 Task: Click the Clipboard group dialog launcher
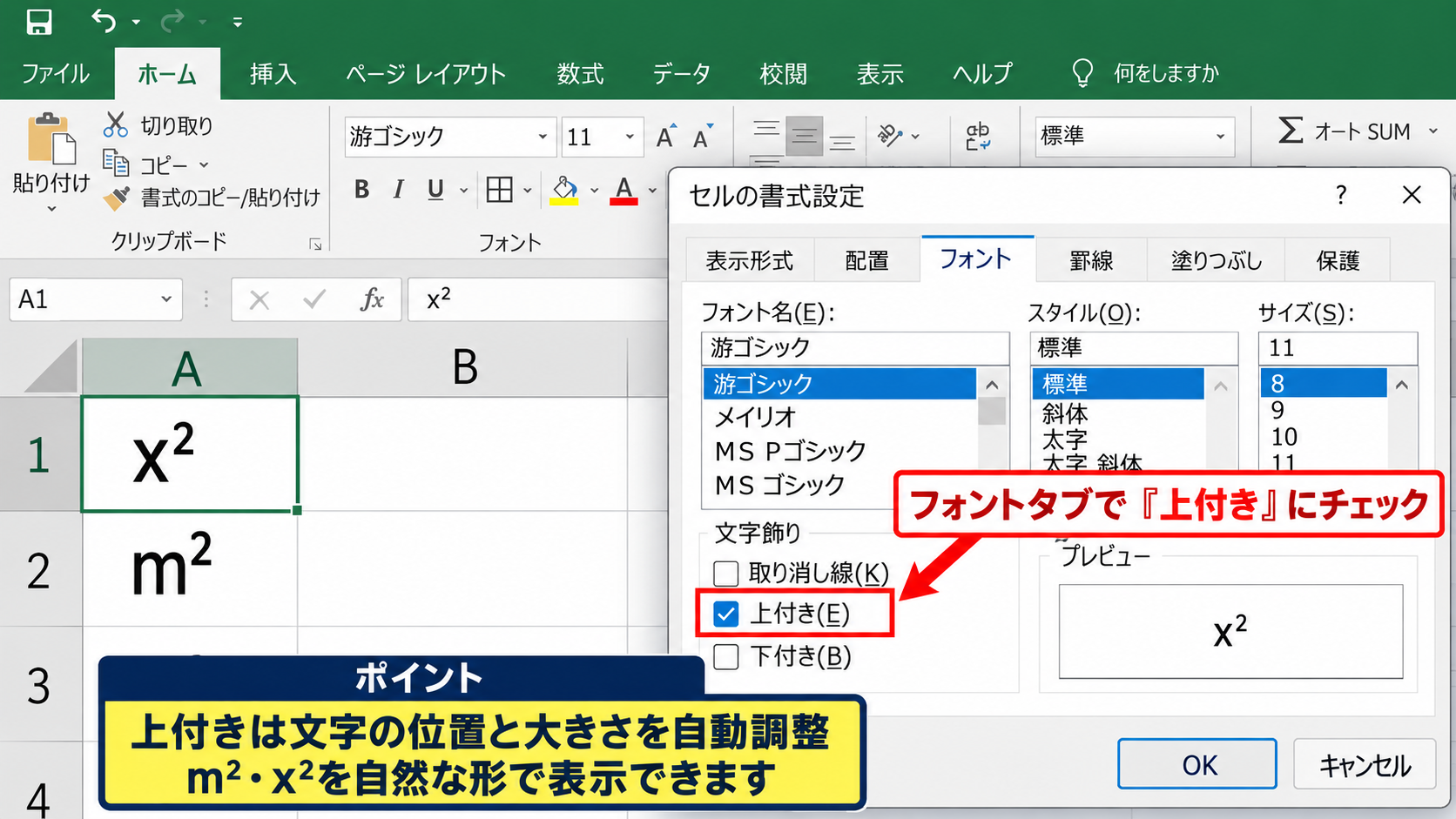(x=315, y=244)
